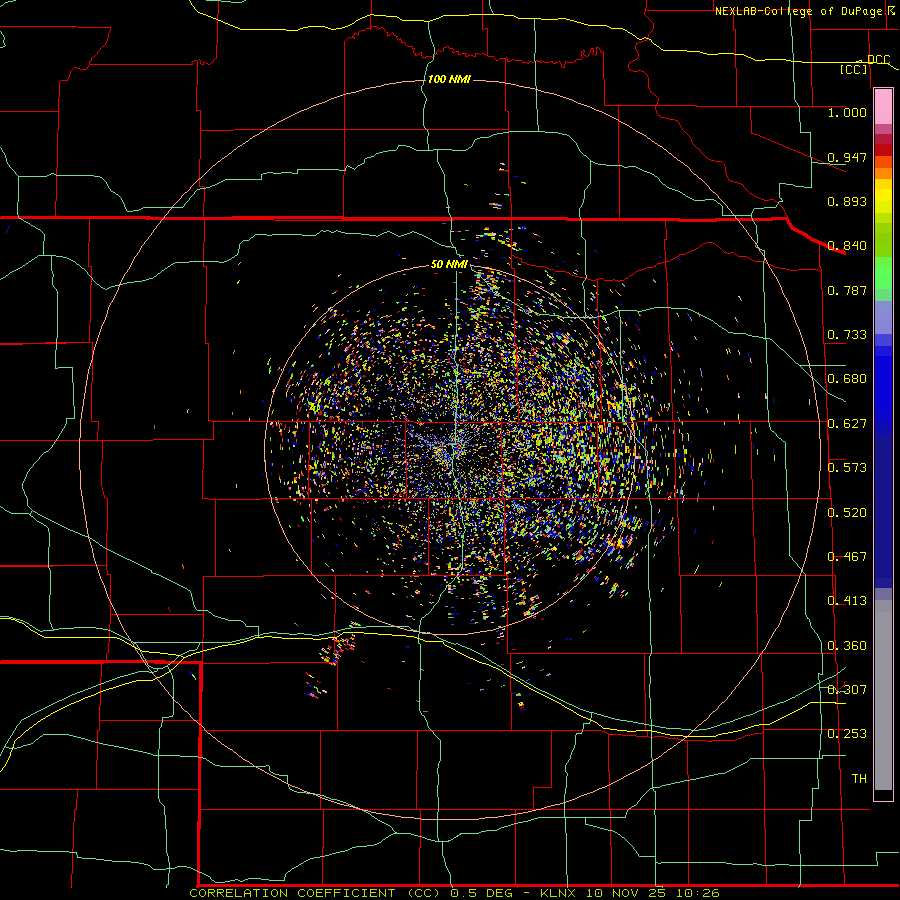This screenshot has width=900, height=900.
Task: Select the 0.573 scale value
Action: [847, 468]
